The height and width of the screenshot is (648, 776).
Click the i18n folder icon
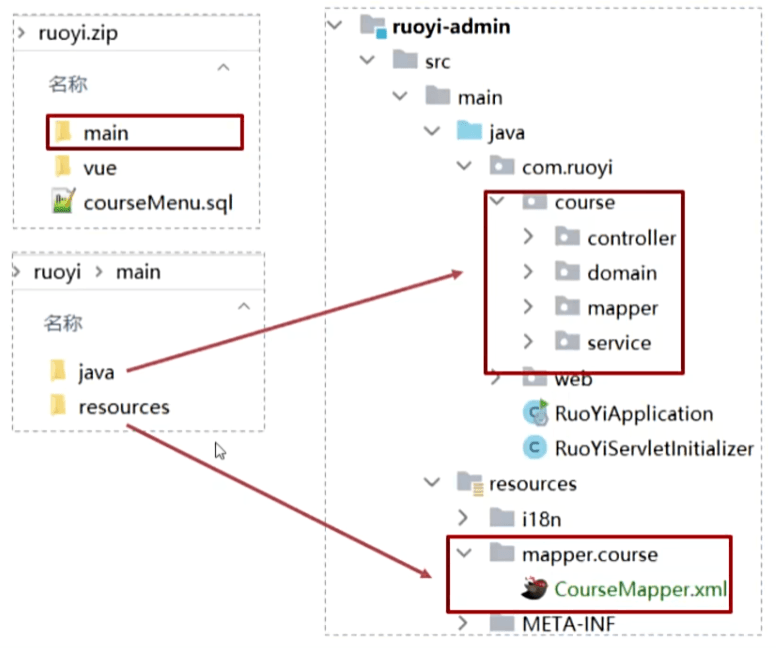[x=502, y=518]
